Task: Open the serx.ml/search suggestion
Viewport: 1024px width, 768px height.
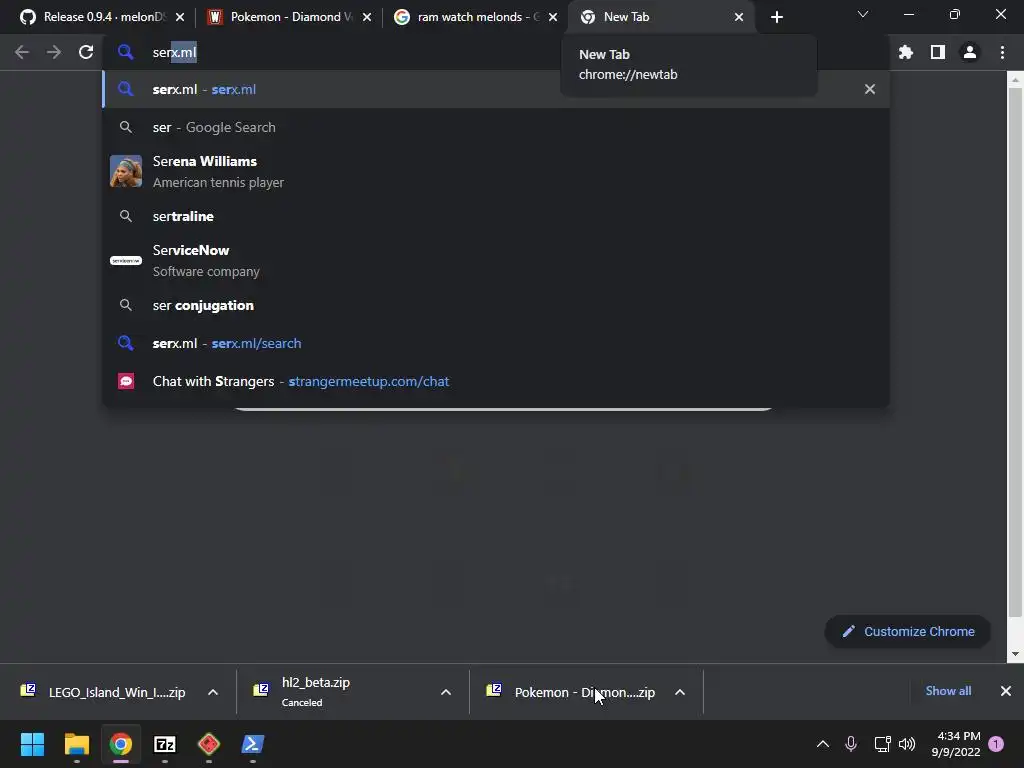Action: click(x=496, y=343)
